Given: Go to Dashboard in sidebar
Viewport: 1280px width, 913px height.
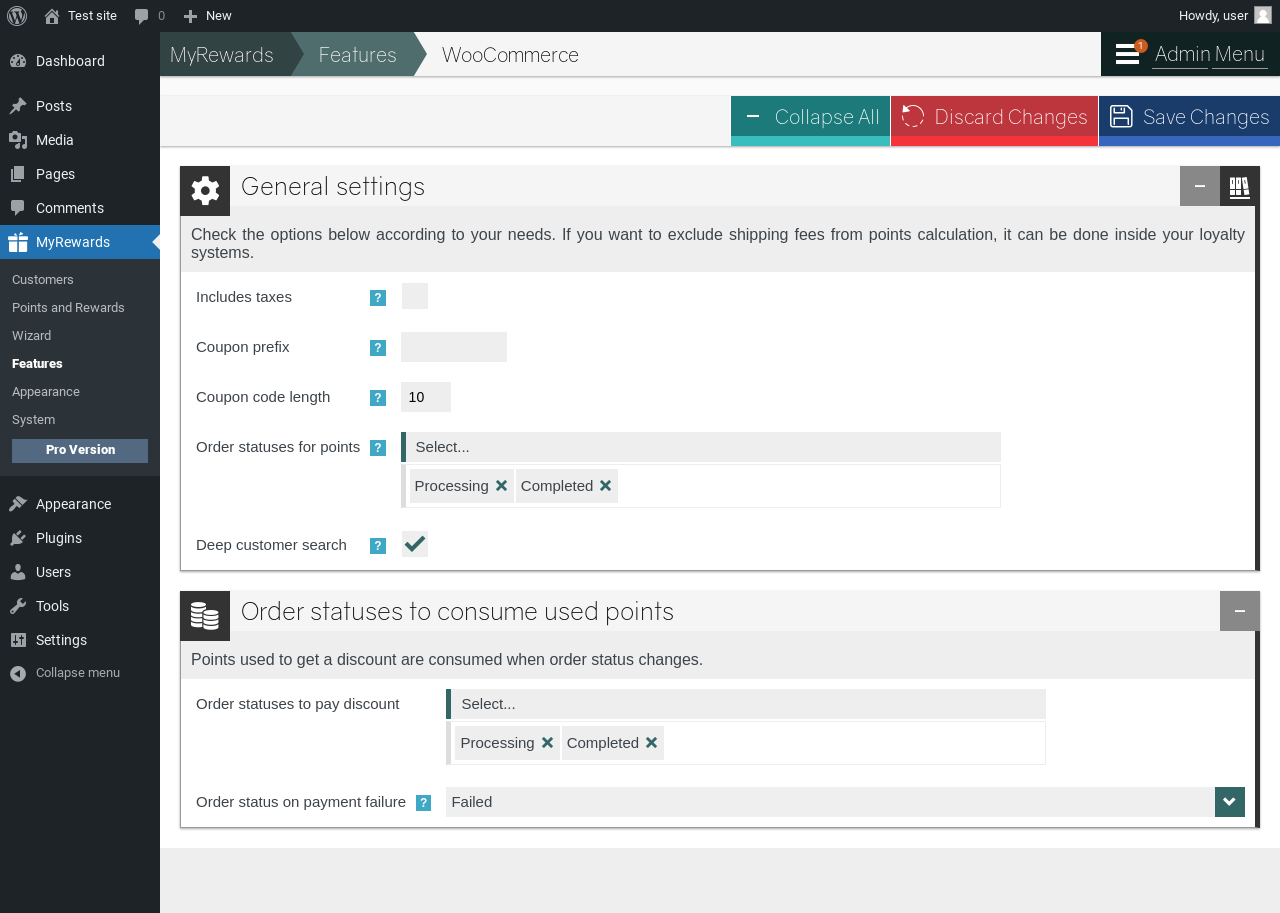Looking at the screenshot, I should [80, 61].
